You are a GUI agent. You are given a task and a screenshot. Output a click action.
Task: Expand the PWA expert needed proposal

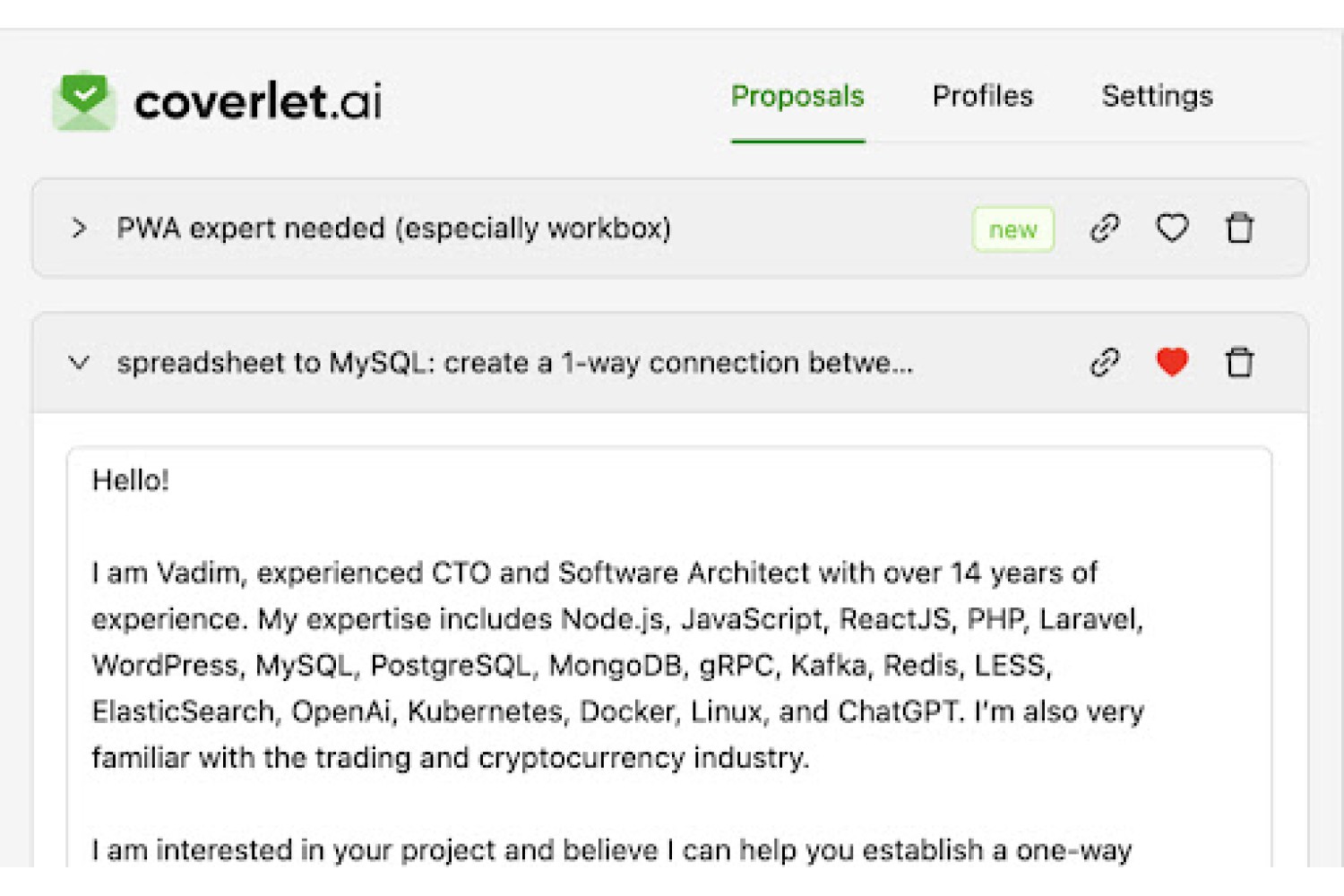click(x=79, y=228)
